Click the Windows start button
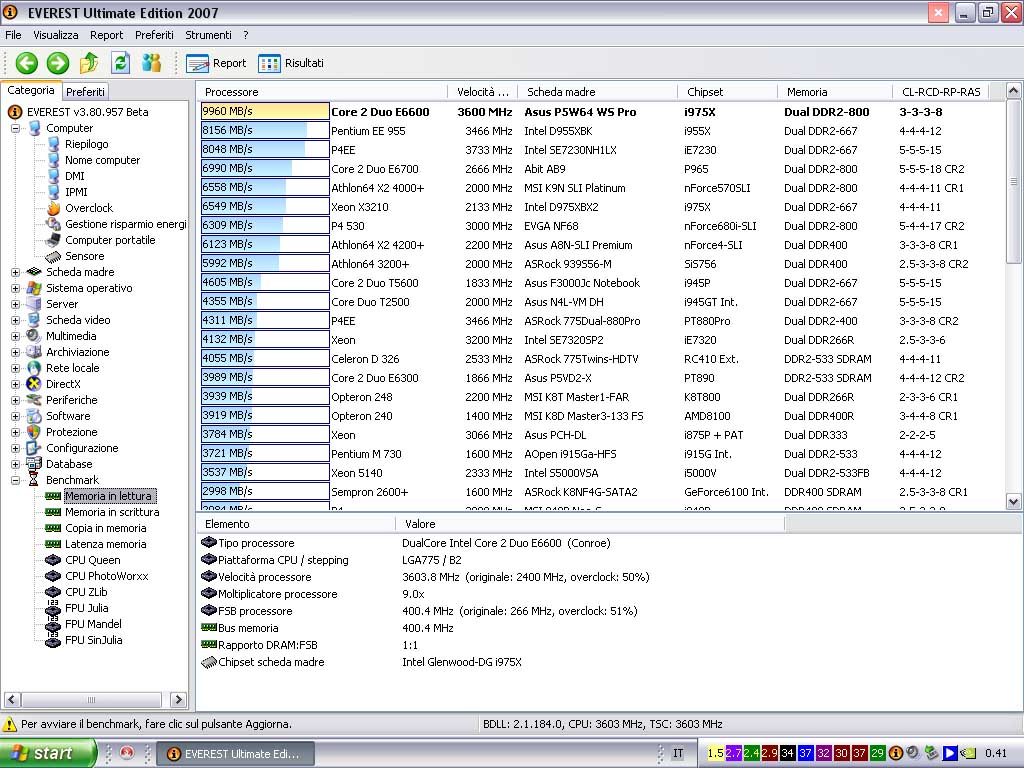1024x768 pixels. click(48, 754)
